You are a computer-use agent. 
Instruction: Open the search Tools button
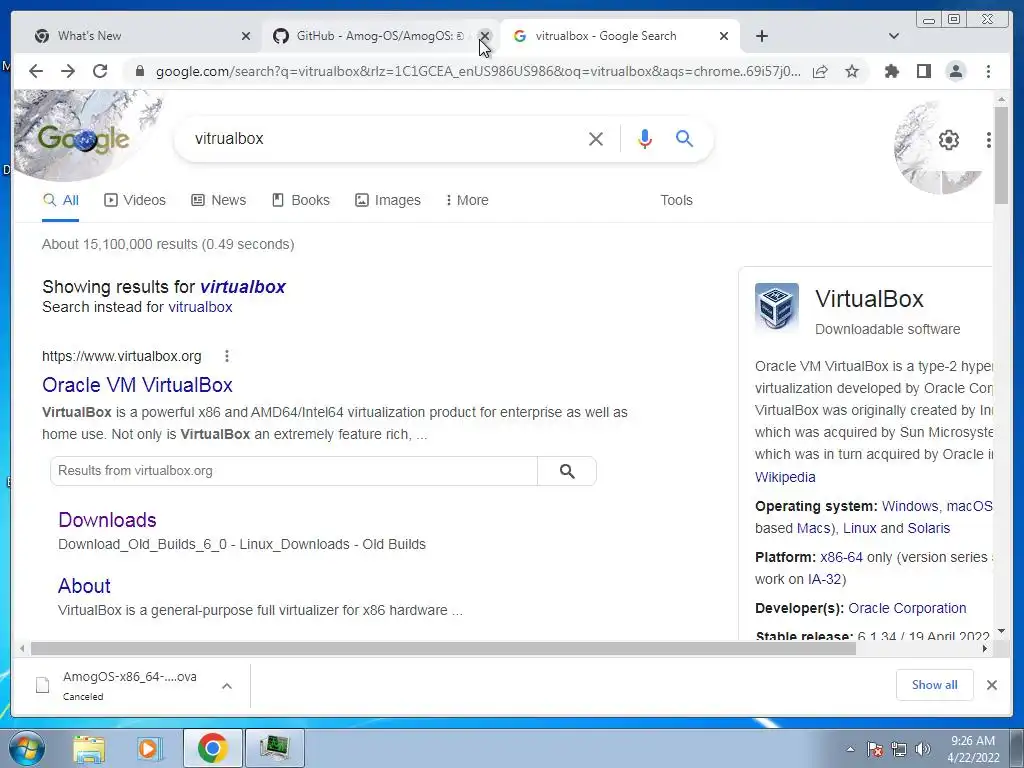tap(676, 200)
